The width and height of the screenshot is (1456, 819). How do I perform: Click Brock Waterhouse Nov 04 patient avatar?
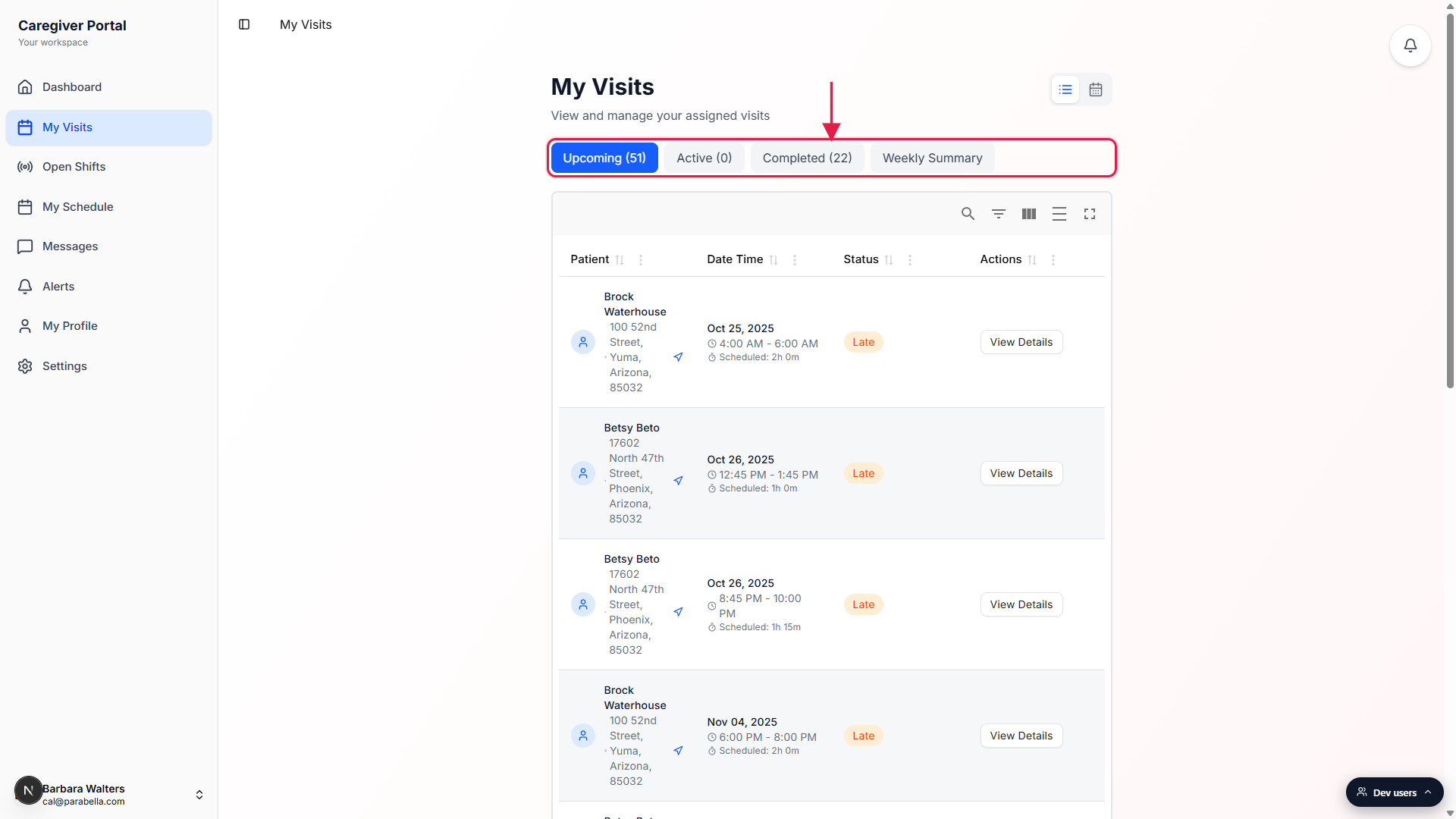tap(583, 736)
